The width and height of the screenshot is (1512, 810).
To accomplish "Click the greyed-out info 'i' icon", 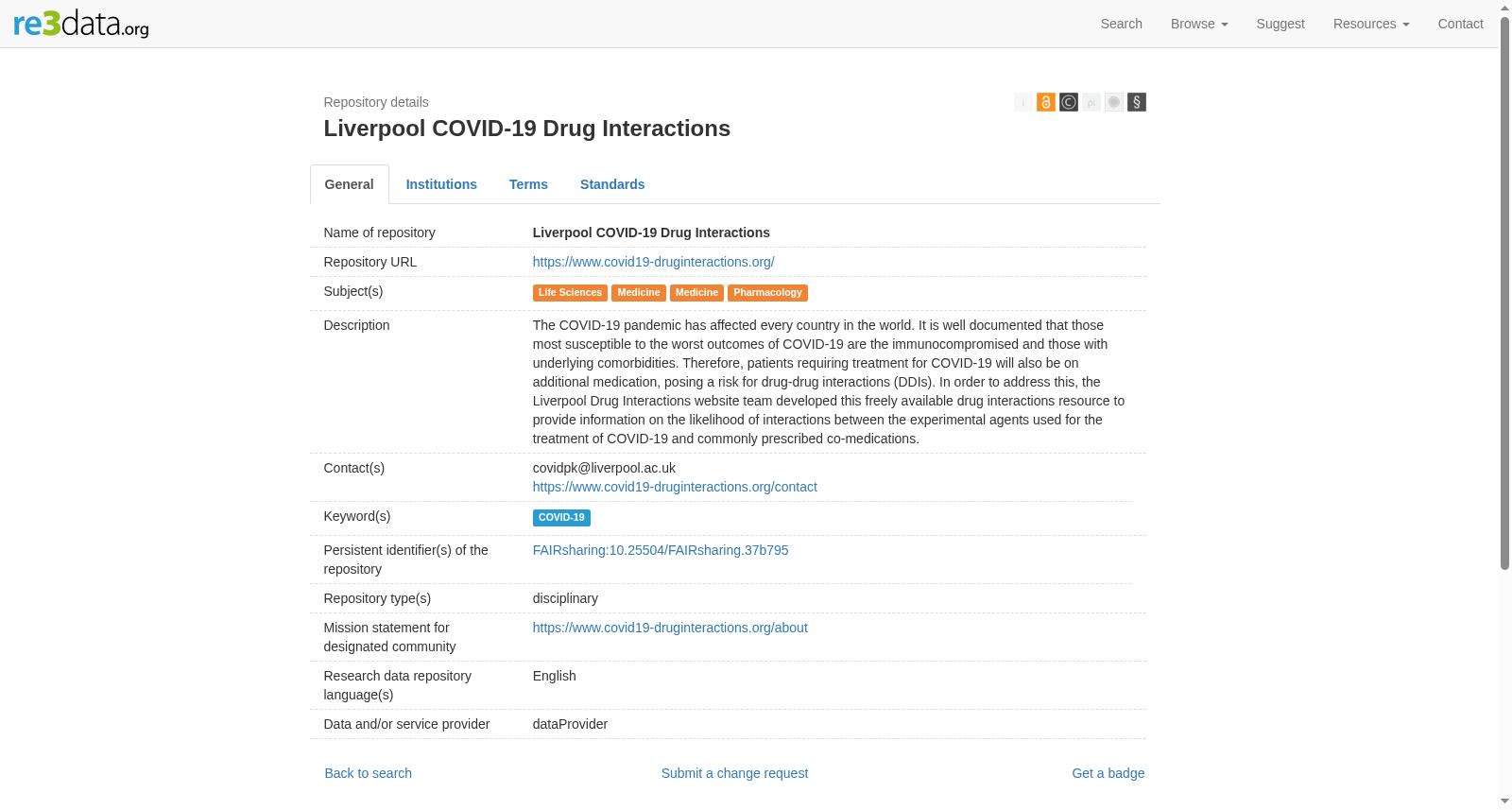I will [1023, 102].
